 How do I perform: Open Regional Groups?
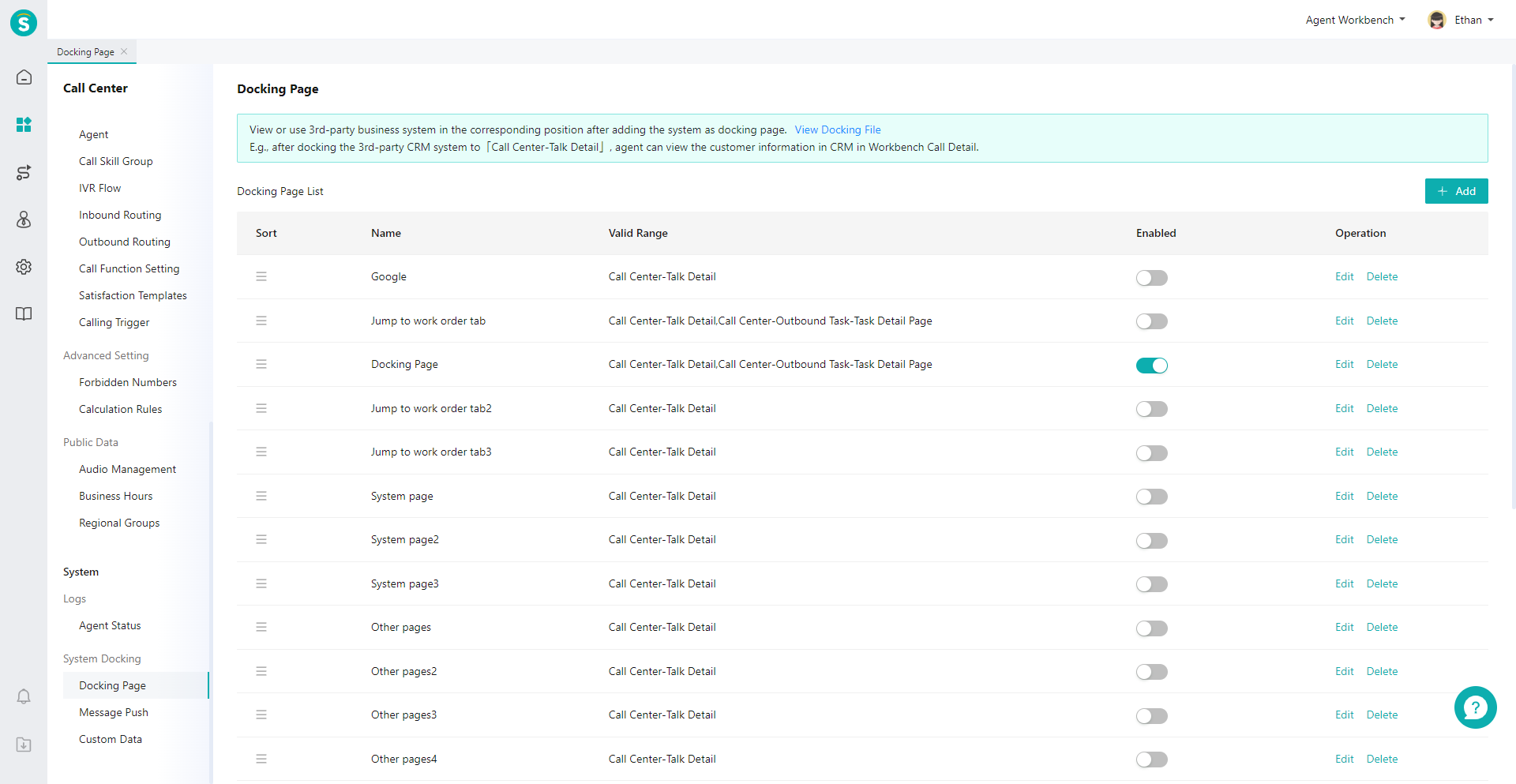(119, 523)
